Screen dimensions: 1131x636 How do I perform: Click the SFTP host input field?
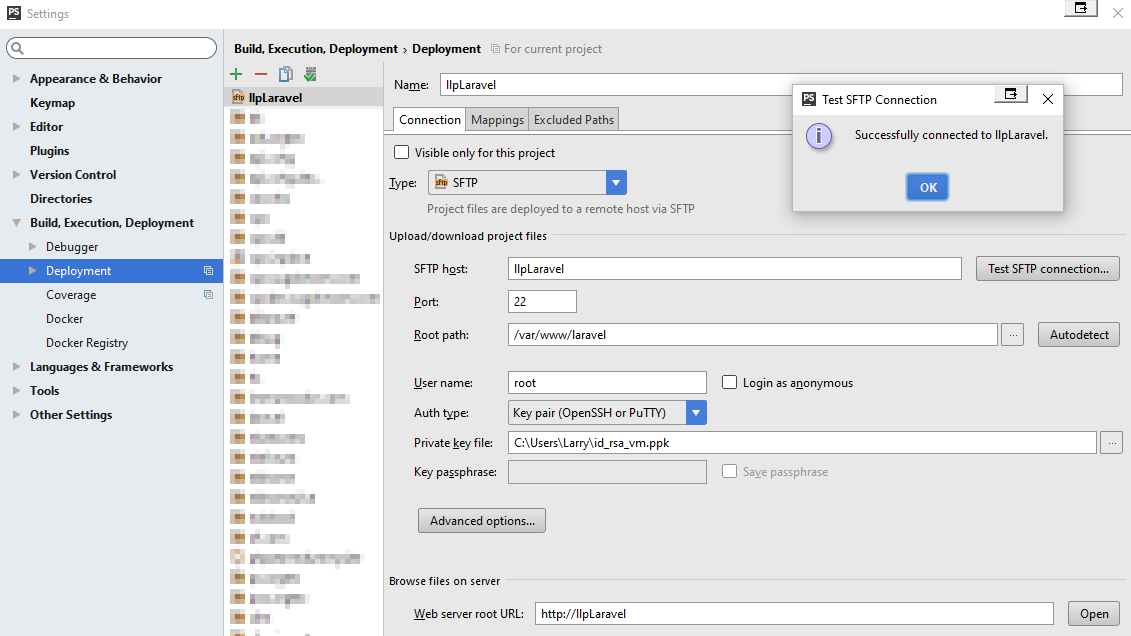coord(734,268)
